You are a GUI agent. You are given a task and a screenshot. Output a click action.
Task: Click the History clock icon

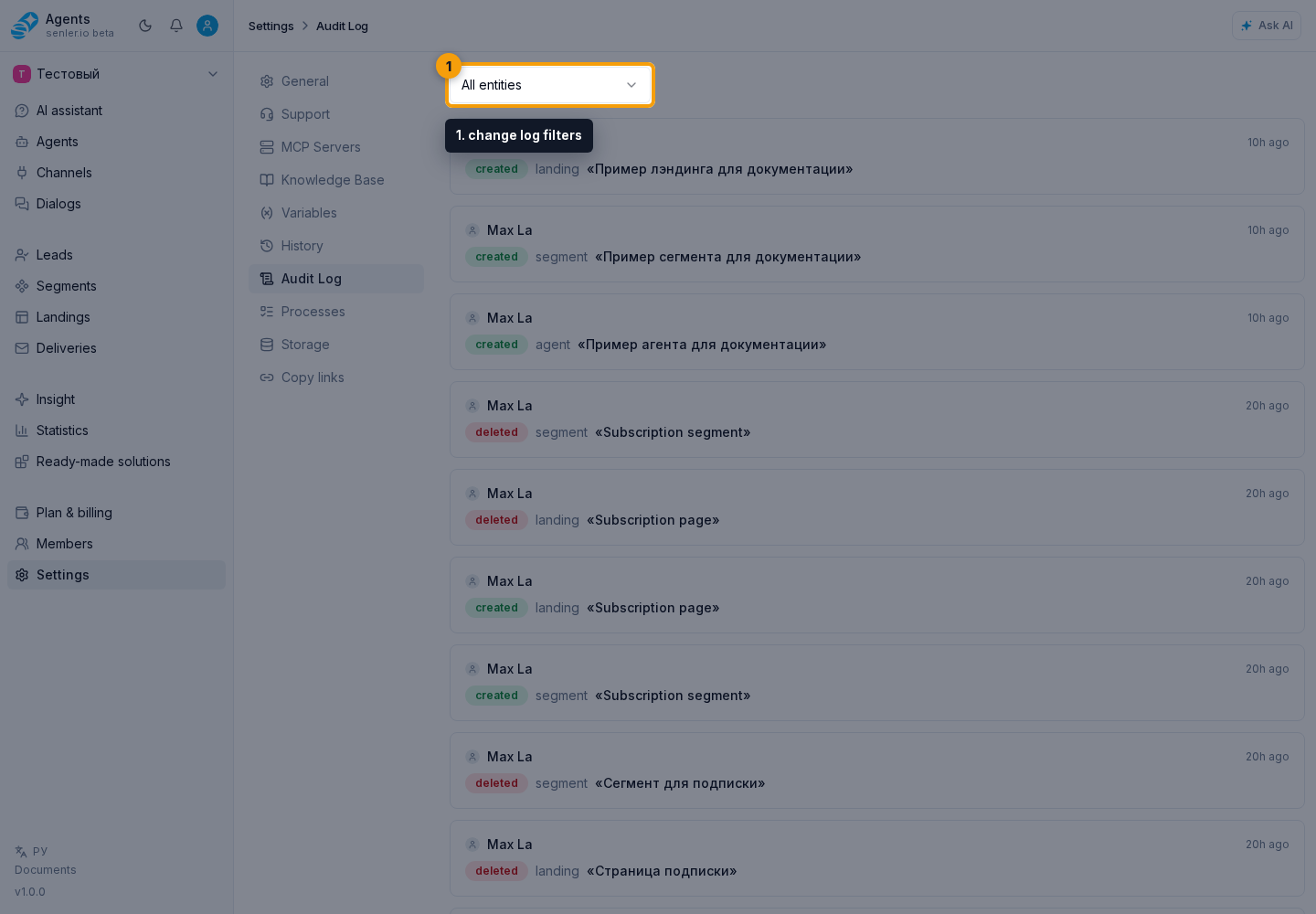(x=267, y=246)
